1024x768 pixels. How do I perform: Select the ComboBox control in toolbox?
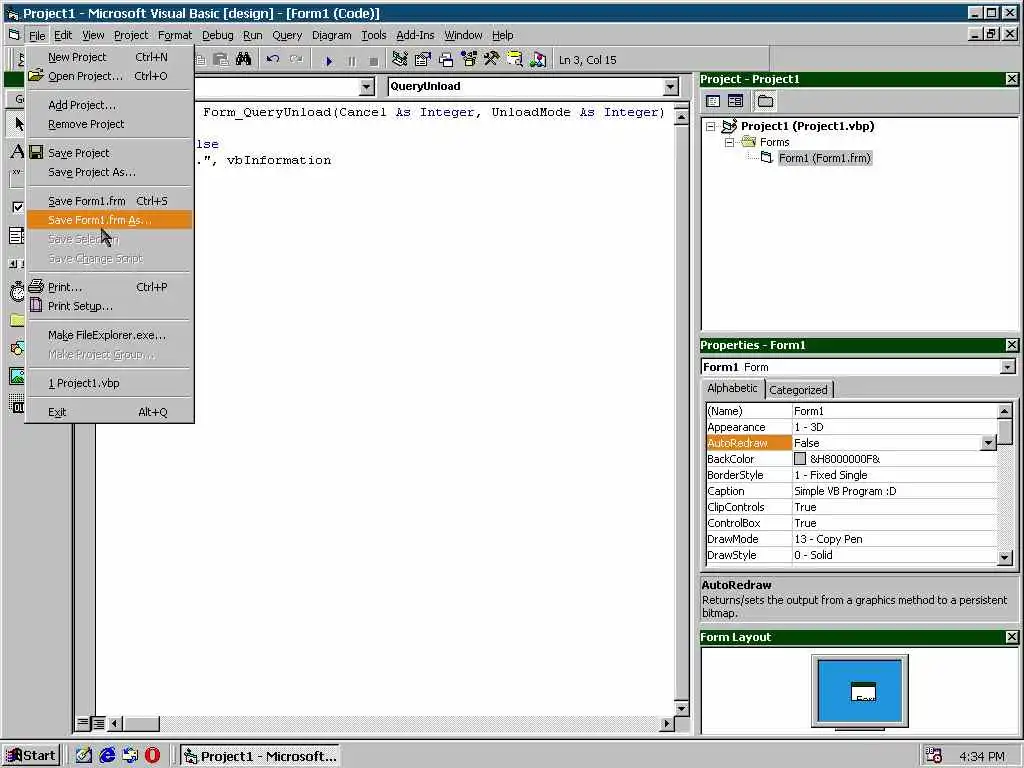[x=16, y=235]
